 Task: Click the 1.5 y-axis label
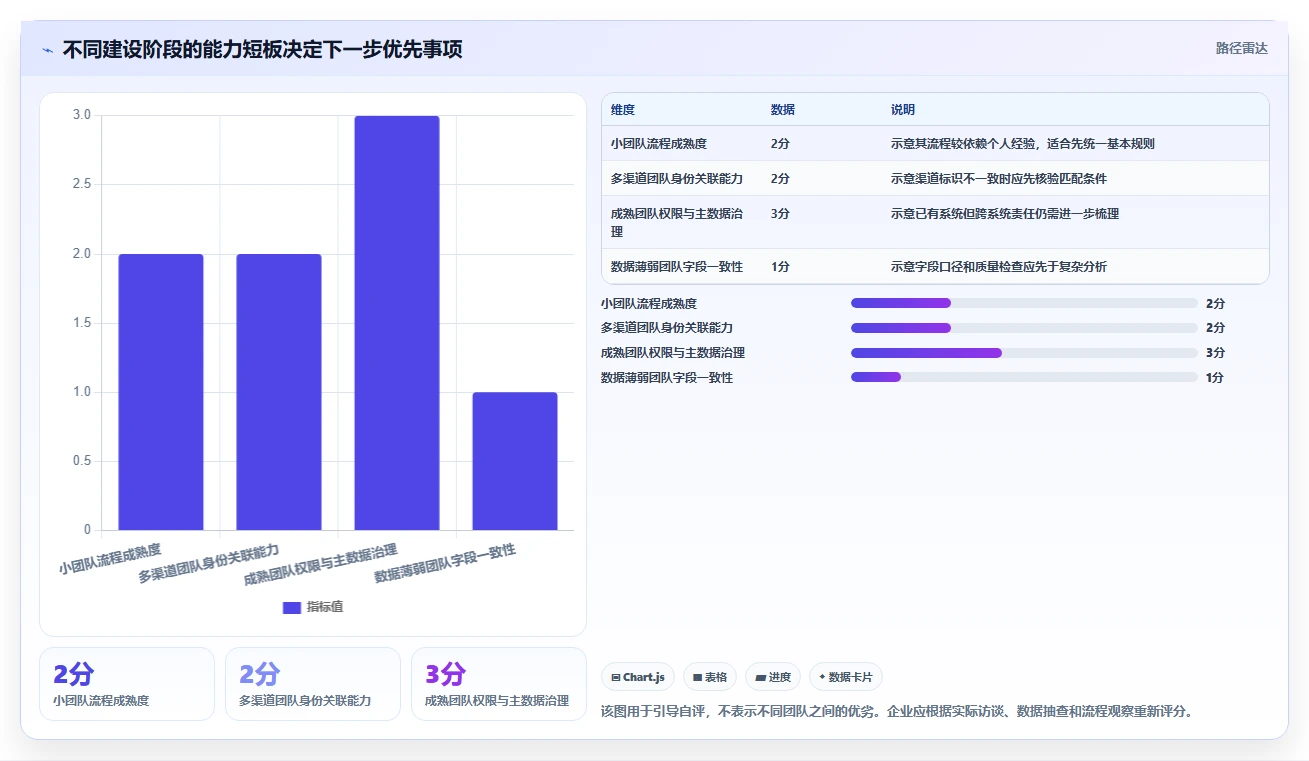point(82,323)
